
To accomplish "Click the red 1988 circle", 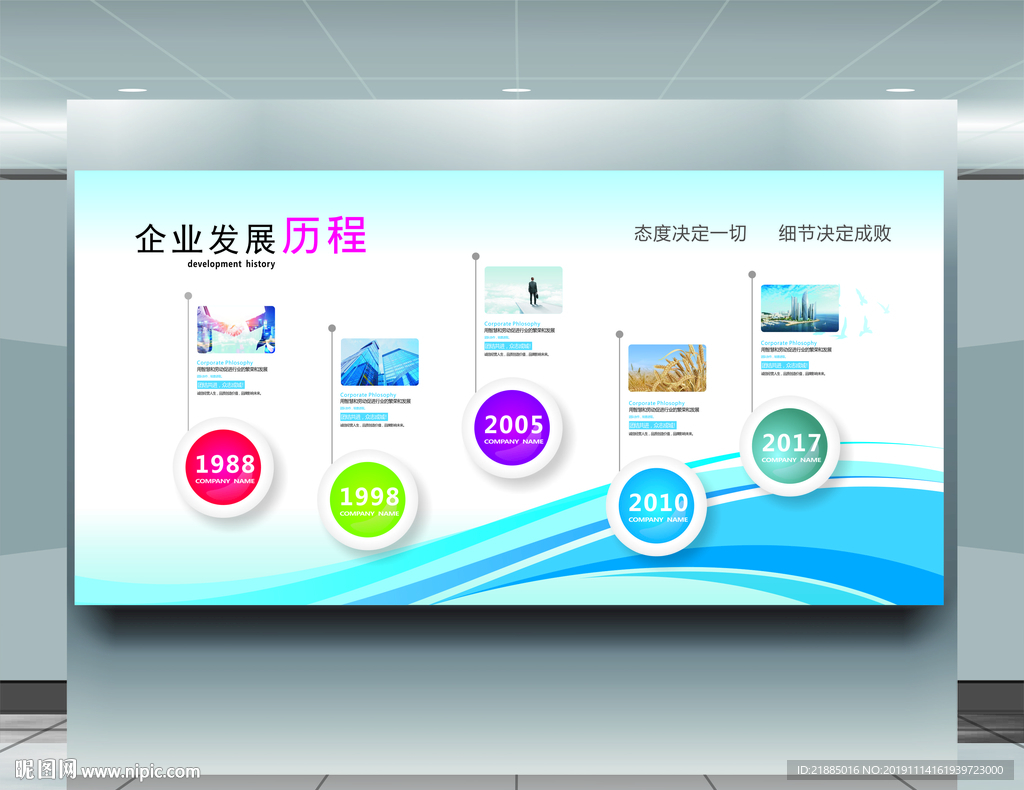I will (x=224, y=467).
